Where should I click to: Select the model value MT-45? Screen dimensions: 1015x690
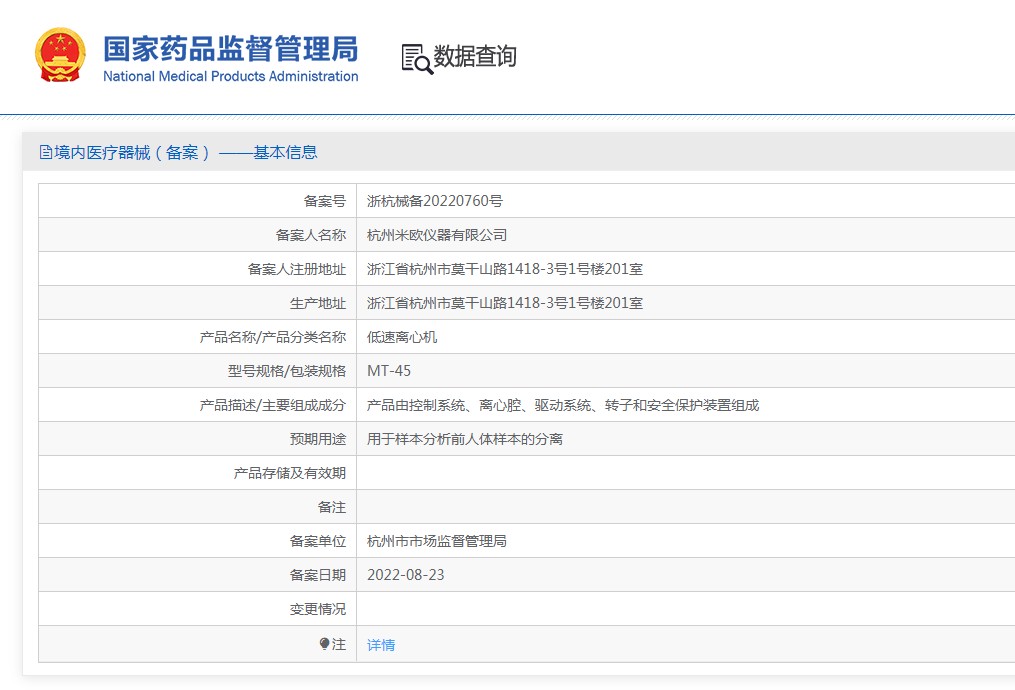389,371
